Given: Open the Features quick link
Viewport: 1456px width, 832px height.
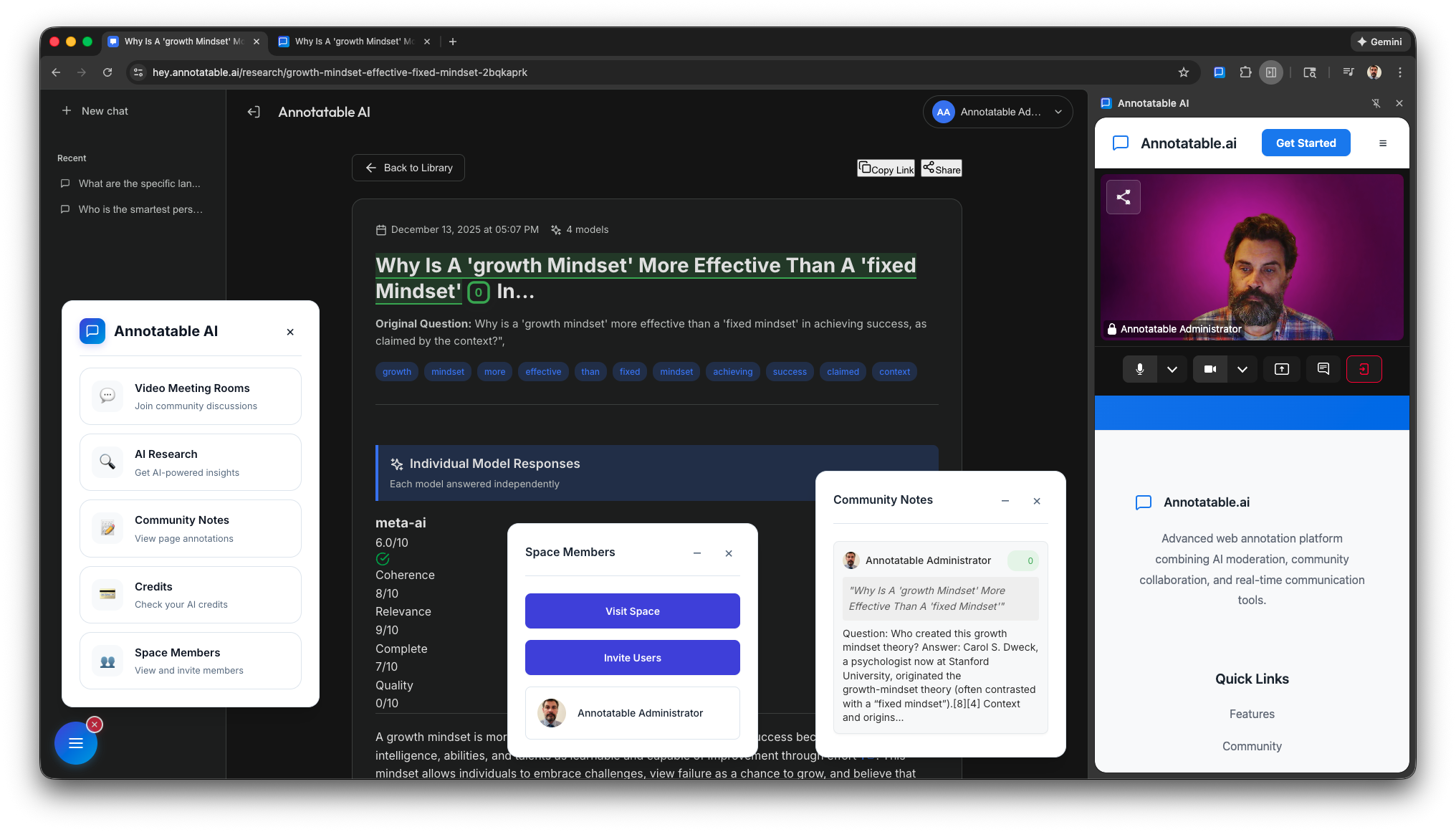Looking at the screenshot, I should click(x=1251, y=714).
